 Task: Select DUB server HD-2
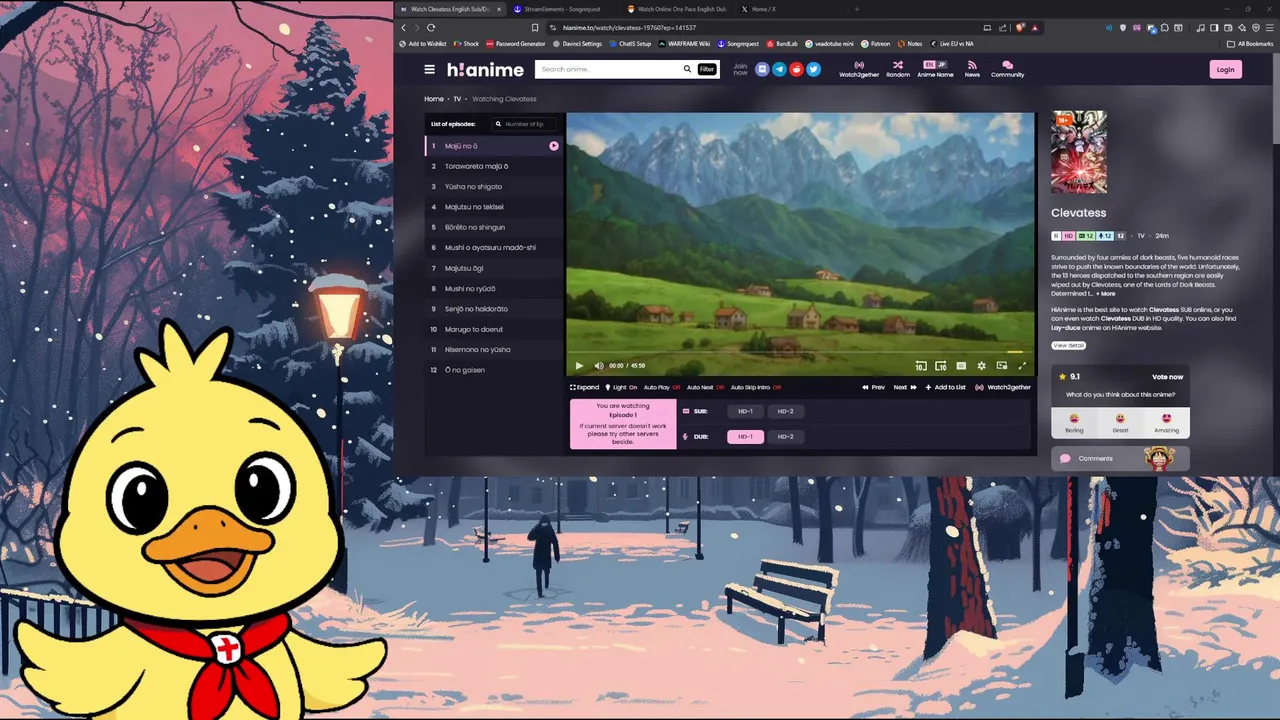pos(785,436)
